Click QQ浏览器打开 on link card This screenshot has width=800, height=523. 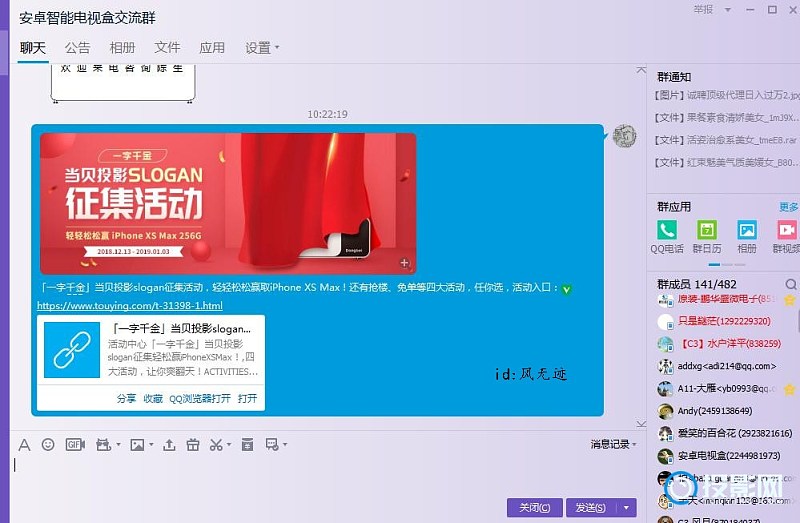click(x=199, y=398)
